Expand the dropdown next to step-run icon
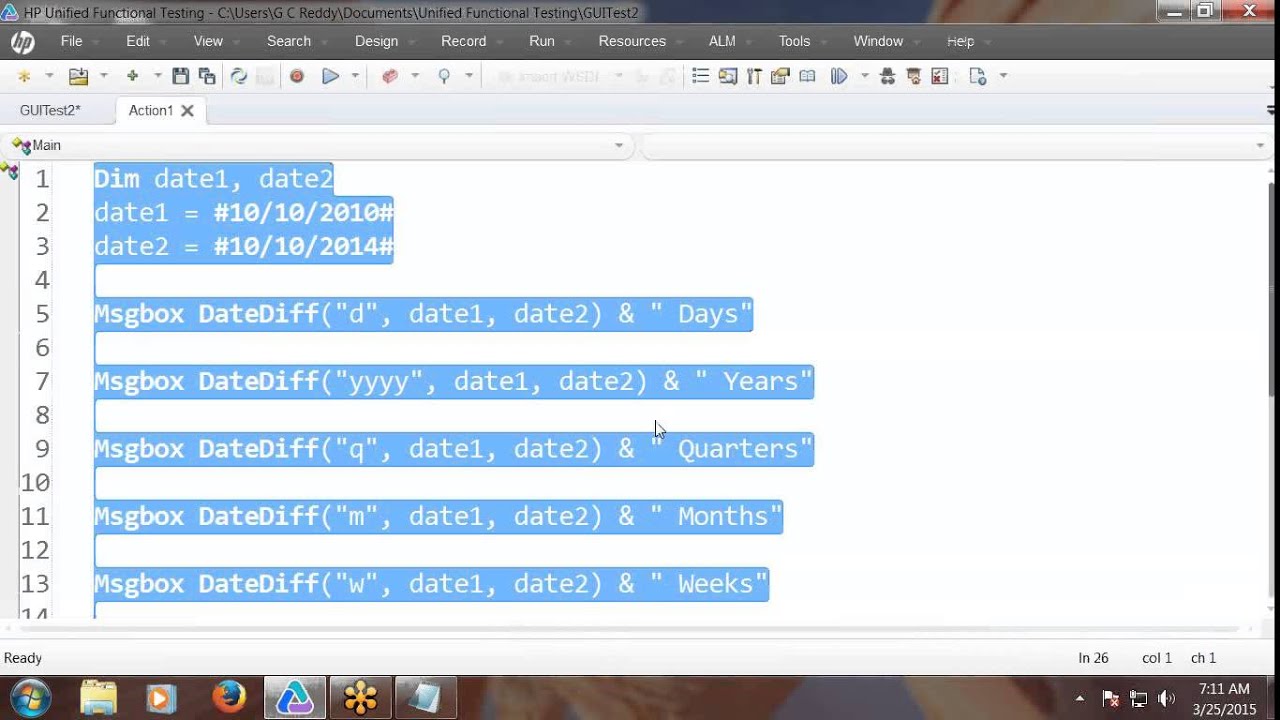 tap(865, 76)
